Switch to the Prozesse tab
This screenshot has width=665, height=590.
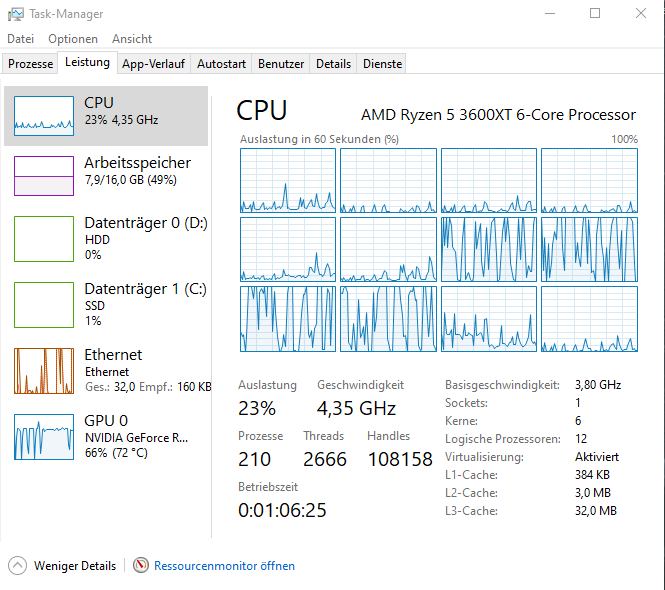tap(30, 64)
